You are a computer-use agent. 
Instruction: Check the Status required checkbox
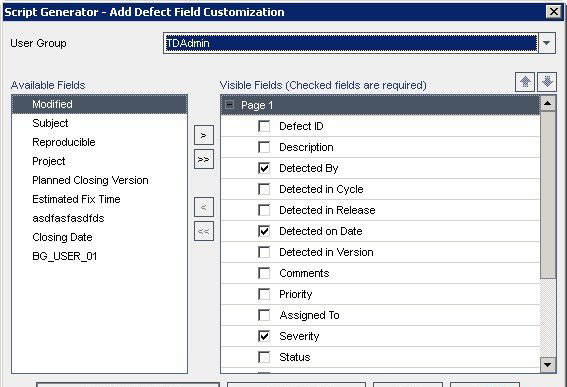click(x=264, y=357)
